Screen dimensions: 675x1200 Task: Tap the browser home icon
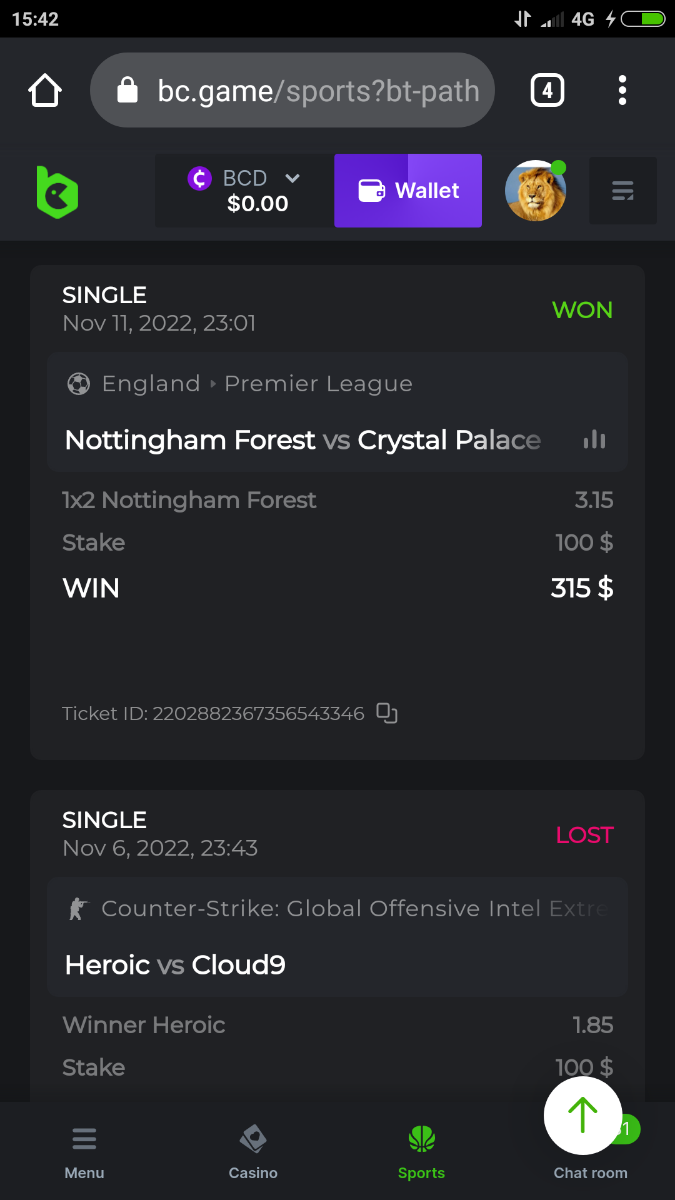click(45, 91)
